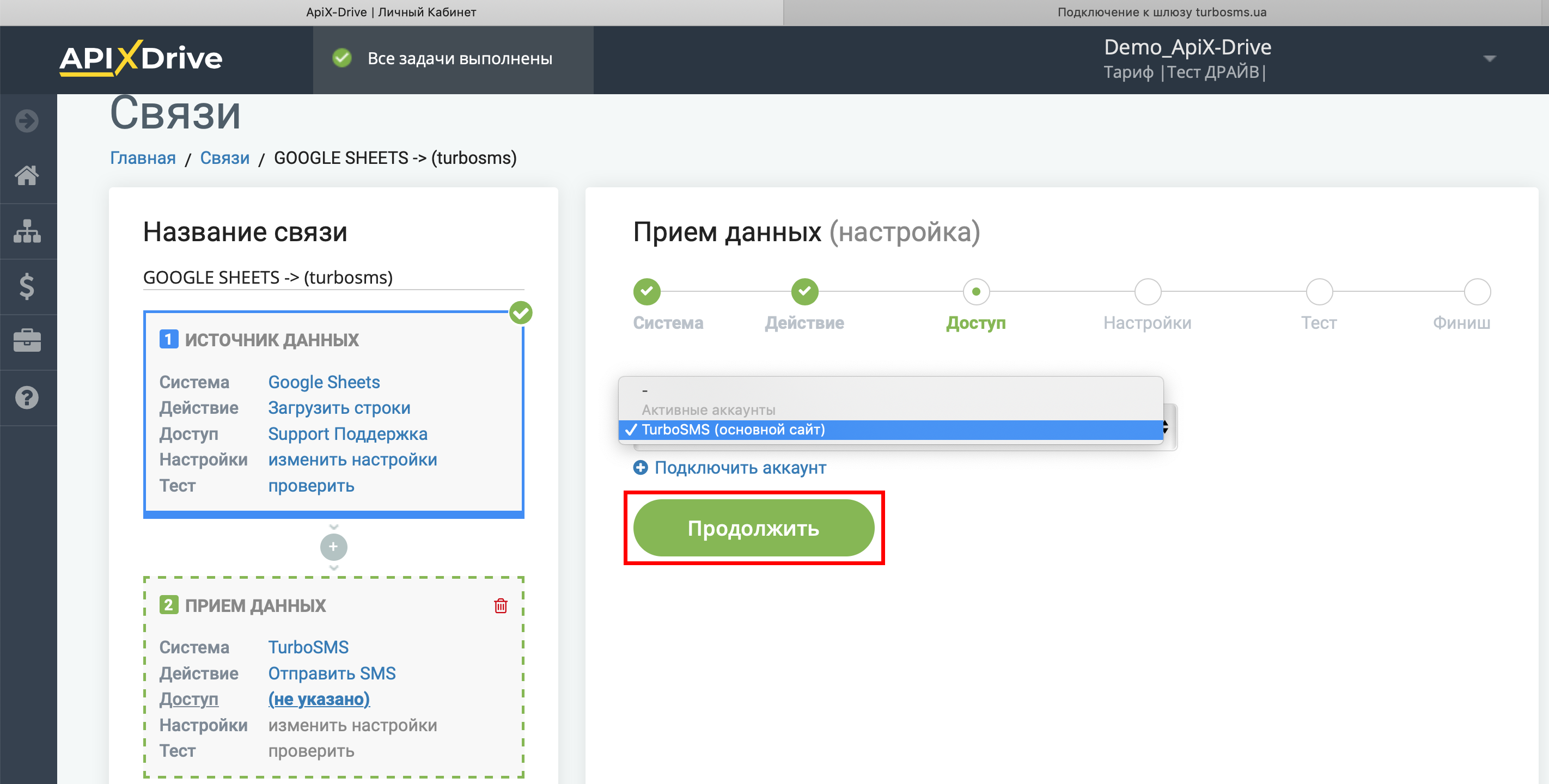Open the dollar billing icon in sidebar
1549x784 pixels.
click(x=27, y=286)
